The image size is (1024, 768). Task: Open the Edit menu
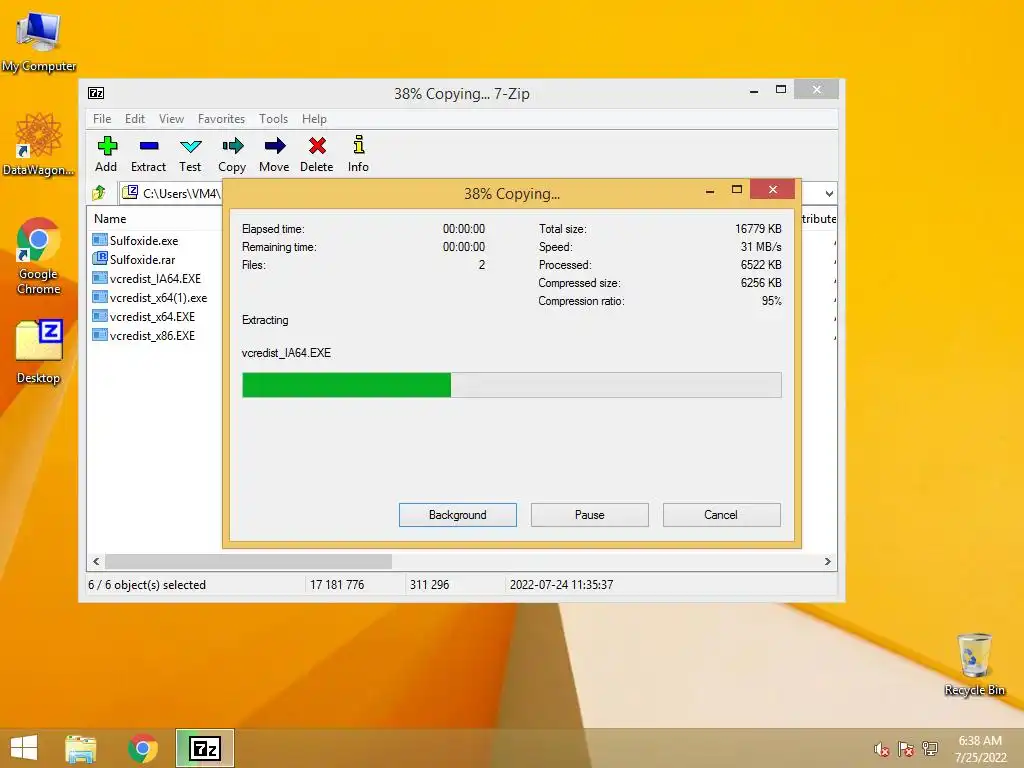(x=135, y=119)
